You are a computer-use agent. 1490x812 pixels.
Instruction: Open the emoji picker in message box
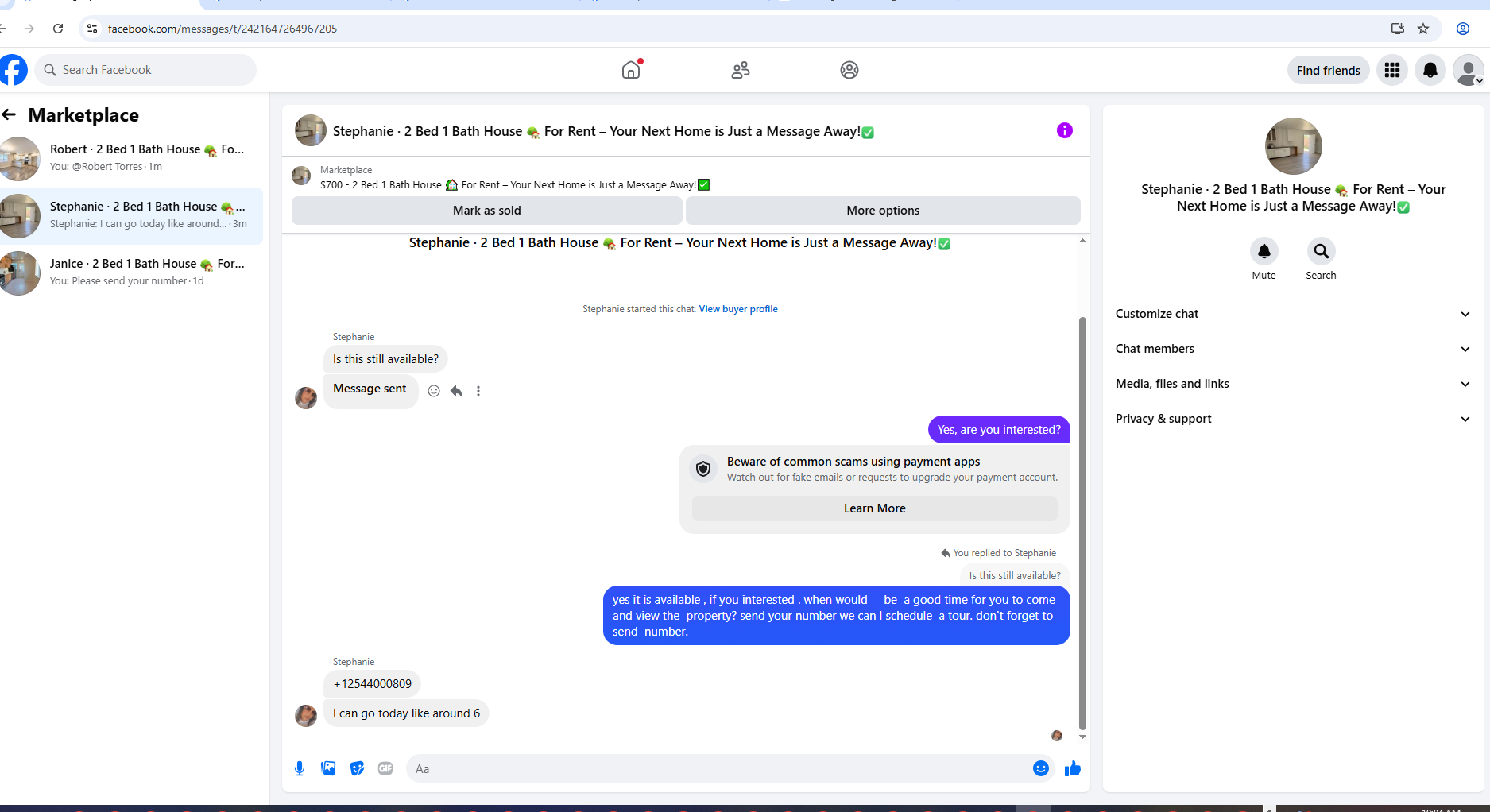point(1041,768)
